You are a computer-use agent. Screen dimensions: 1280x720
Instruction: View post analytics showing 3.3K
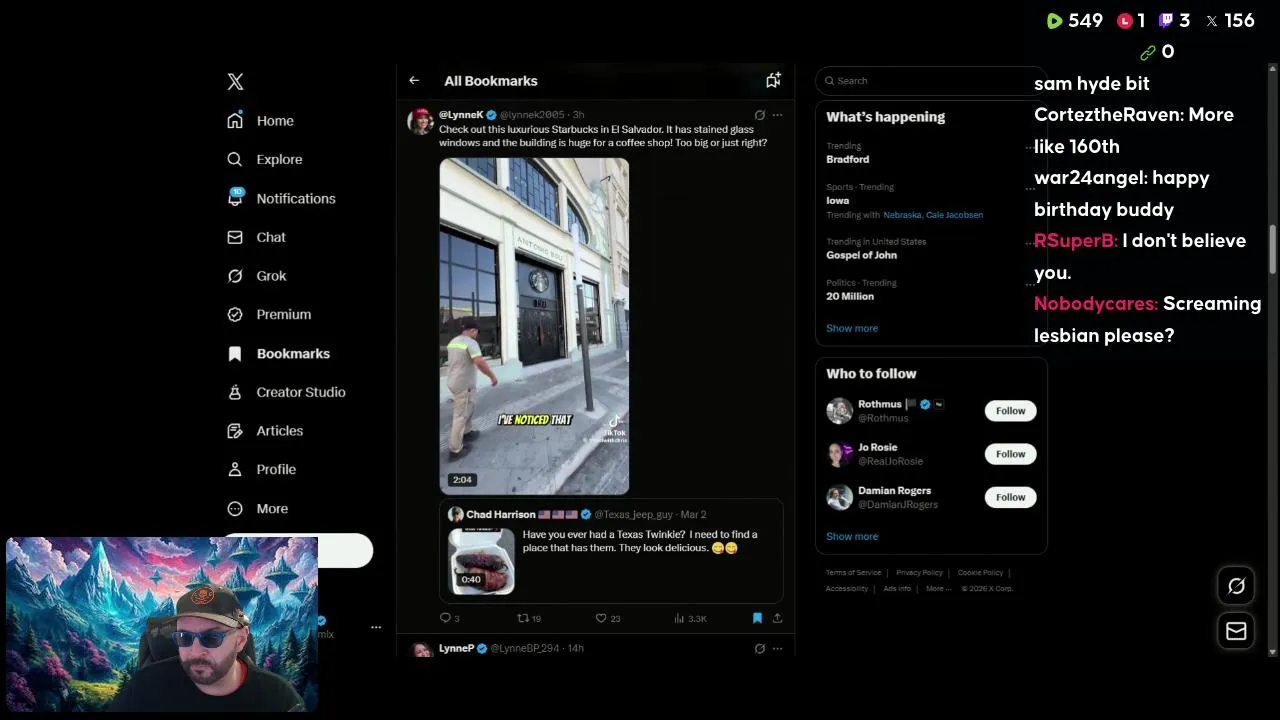pos(690,618)
